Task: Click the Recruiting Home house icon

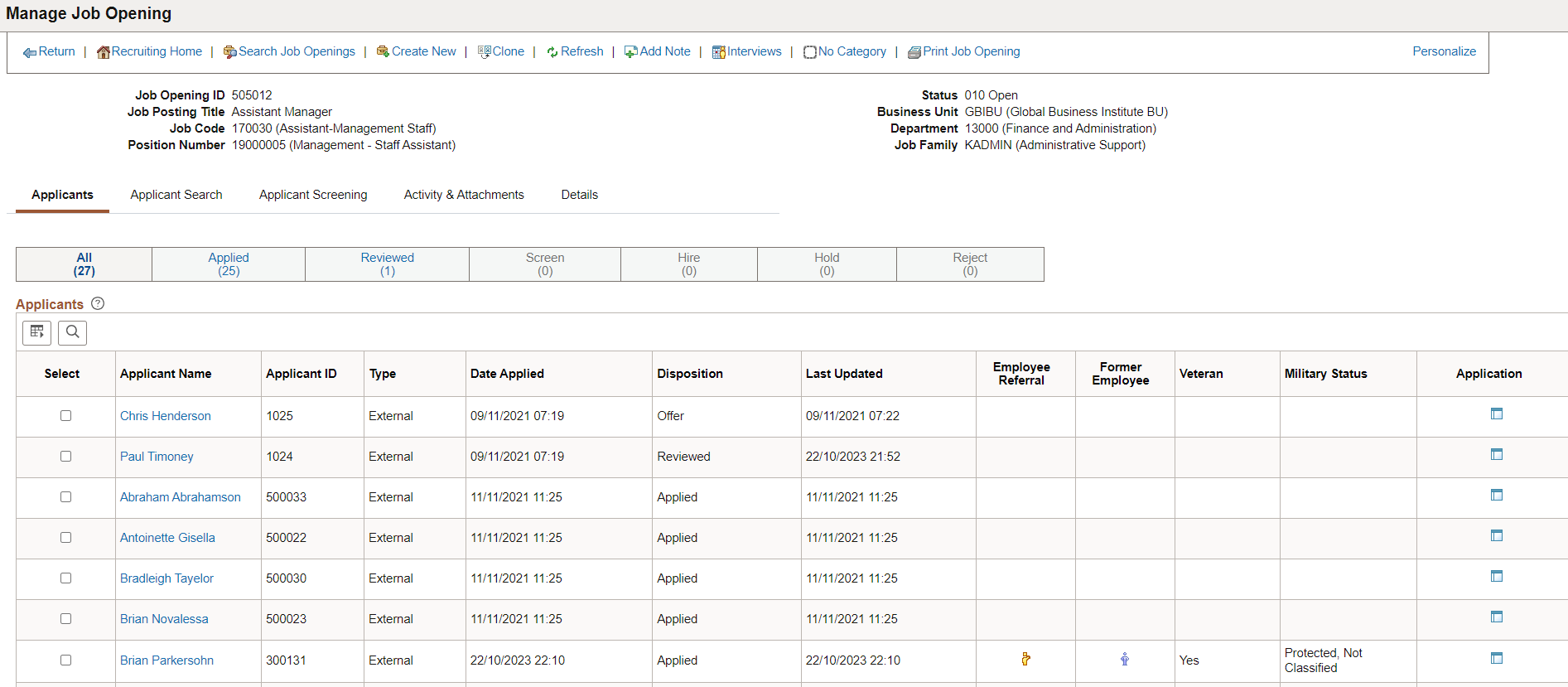Action: pyautogui.click(x=104, y=52)
